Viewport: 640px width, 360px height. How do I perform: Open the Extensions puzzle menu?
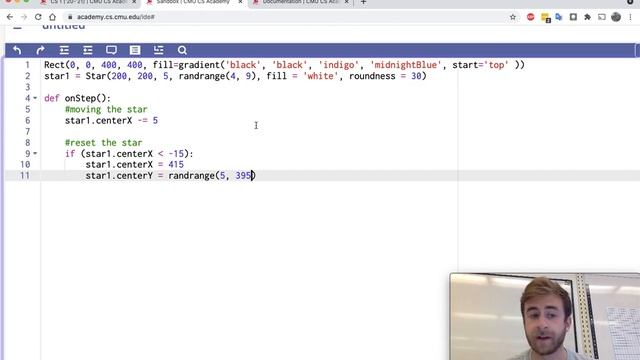tap(587, 17)
